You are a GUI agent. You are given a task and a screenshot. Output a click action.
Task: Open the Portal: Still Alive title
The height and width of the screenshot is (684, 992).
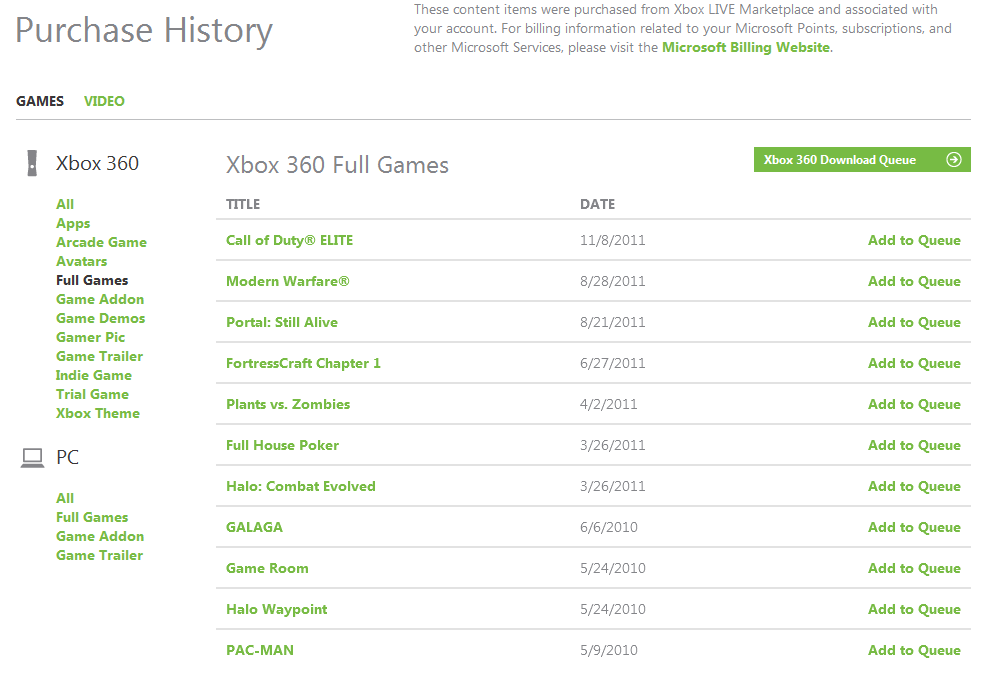coord(281,322)
